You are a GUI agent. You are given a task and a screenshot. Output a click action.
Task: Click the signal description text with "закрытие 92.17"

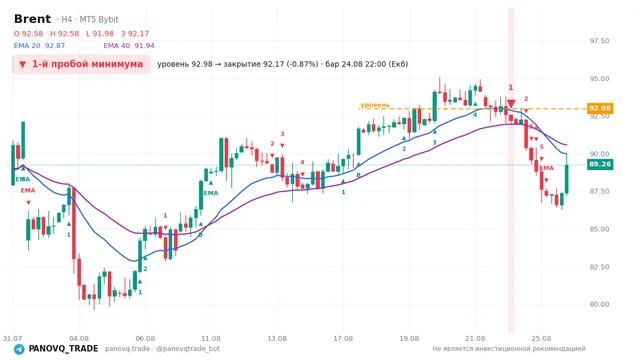[282, 64]
